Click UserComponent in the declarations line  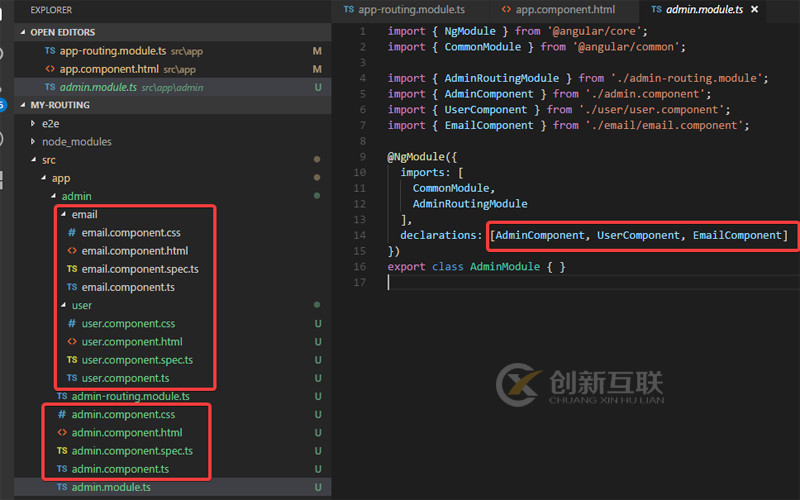(x=638, y=235)
